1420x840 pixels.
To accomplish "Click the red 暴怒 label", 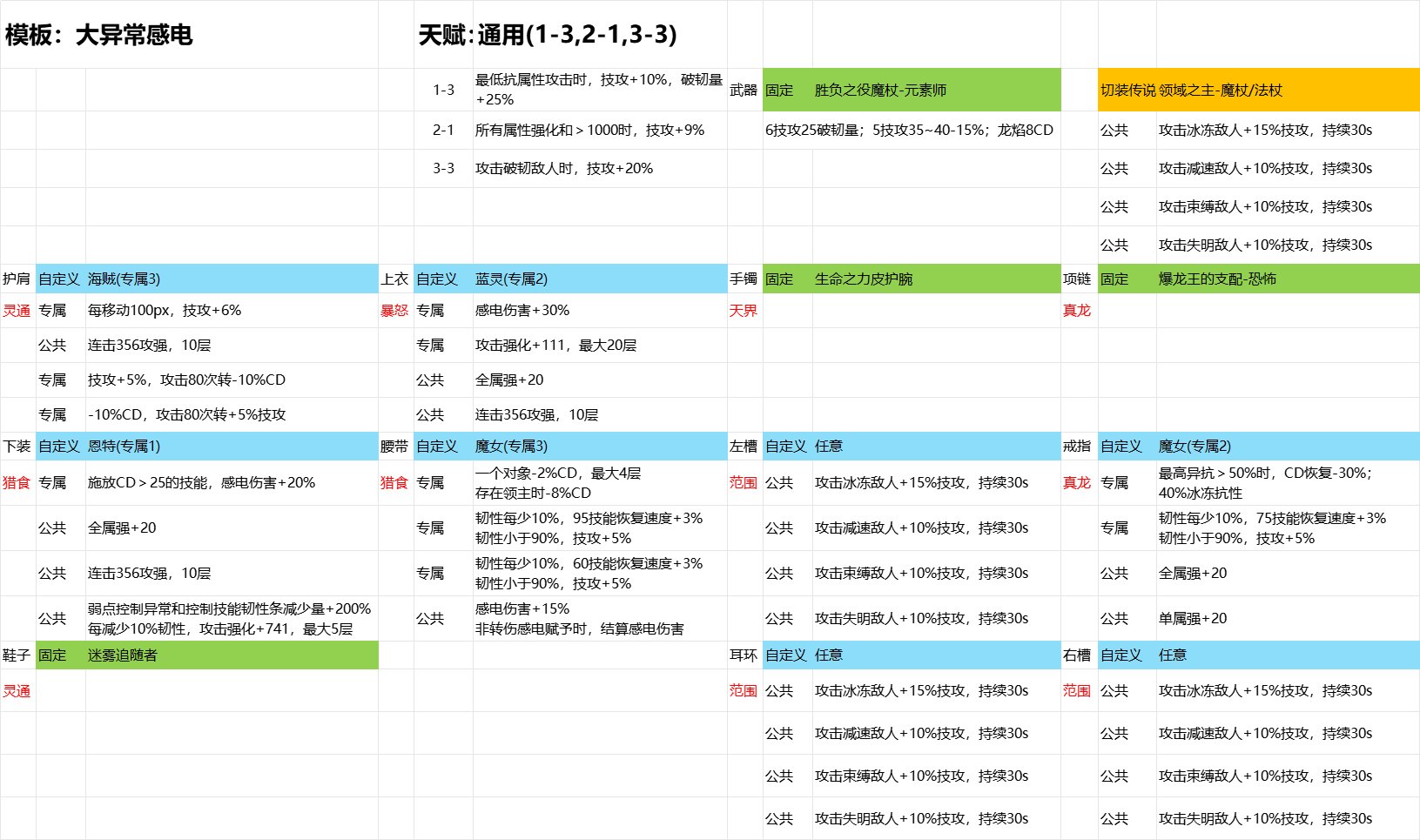I will pyautogui.click(x=395, y=310).
